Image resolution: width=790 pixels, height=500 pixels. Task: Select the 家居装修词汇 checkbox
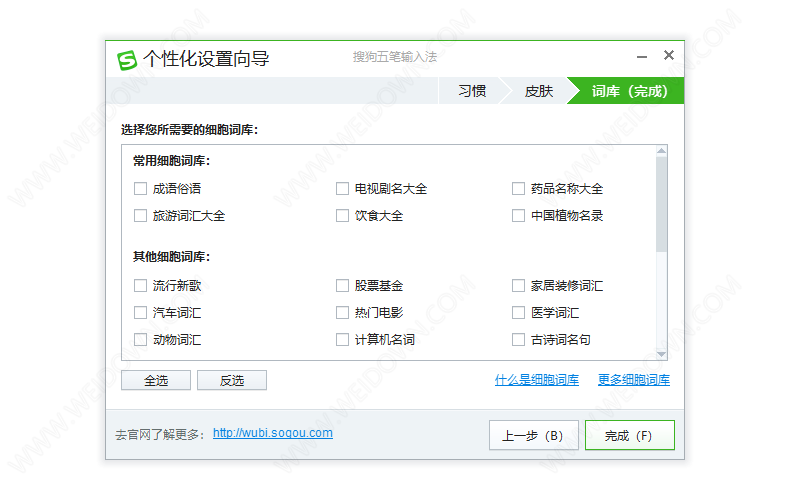tap(518, 286)
